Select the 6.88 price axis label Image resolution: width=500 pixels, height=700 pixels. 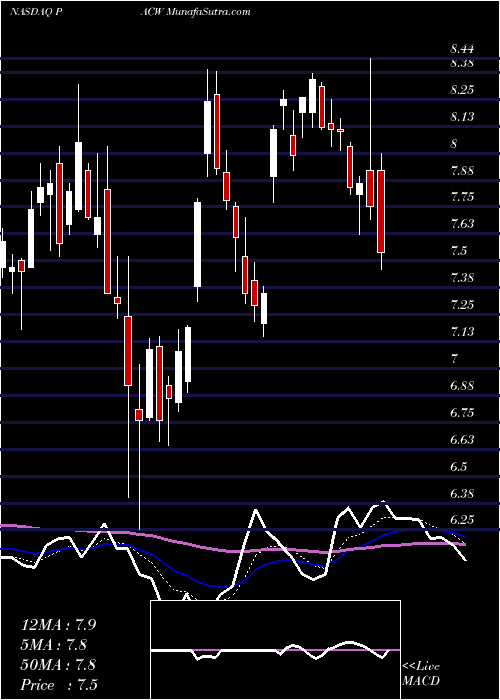click(x=462, y=386)
